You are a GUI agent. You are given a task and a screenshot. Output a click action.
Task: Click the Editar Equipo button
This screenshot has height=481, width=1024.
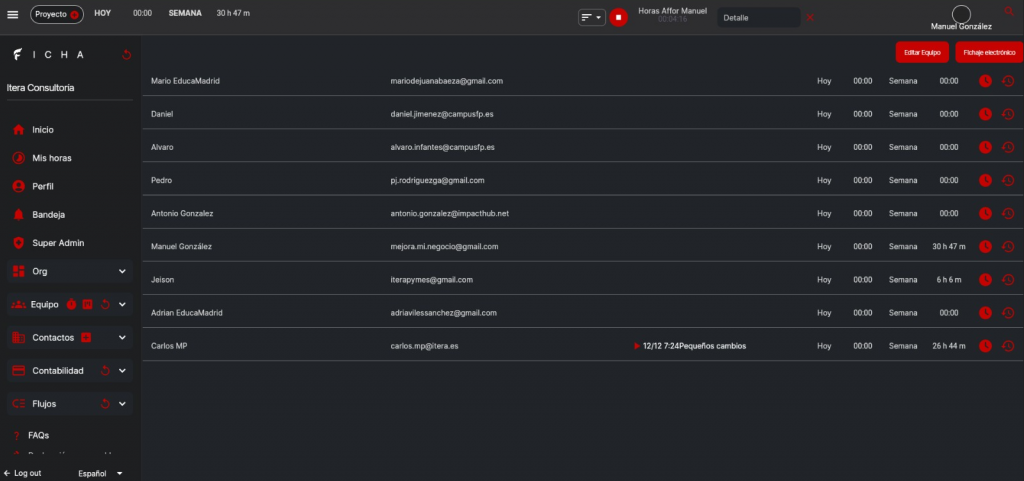click(x=921, y=51)
